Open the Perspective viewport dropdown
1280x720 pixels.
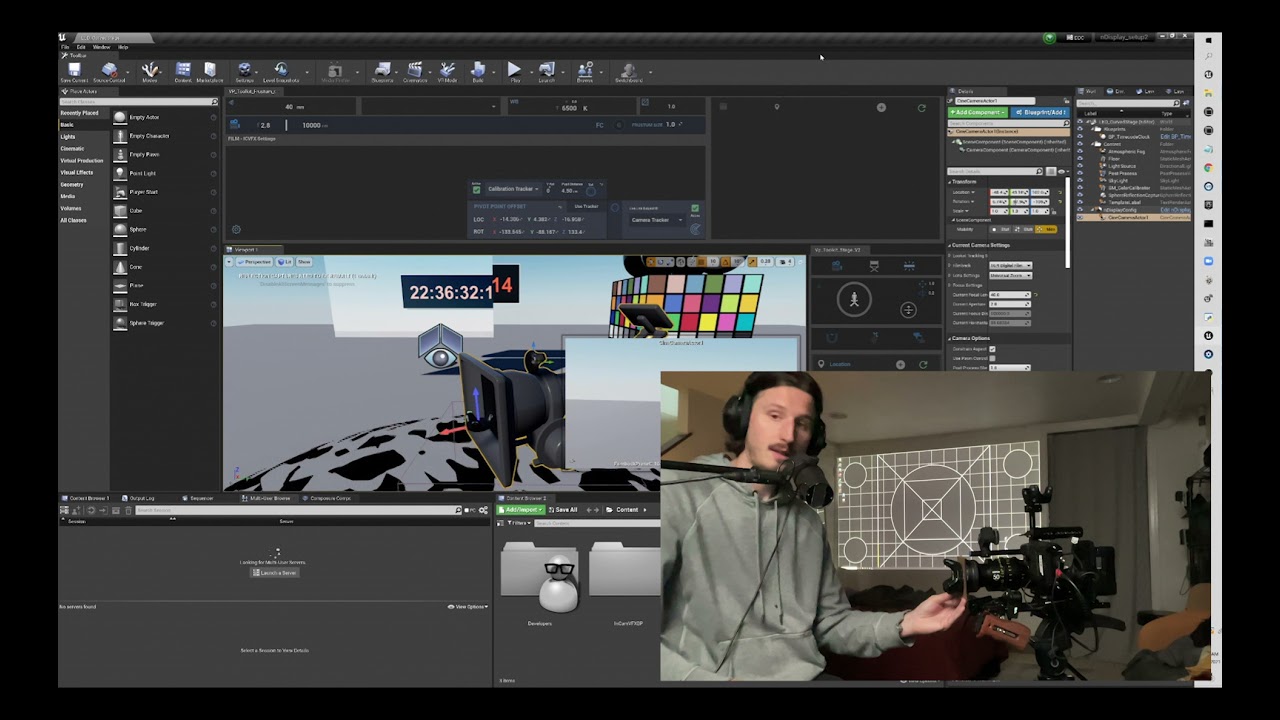pos(255,262)
